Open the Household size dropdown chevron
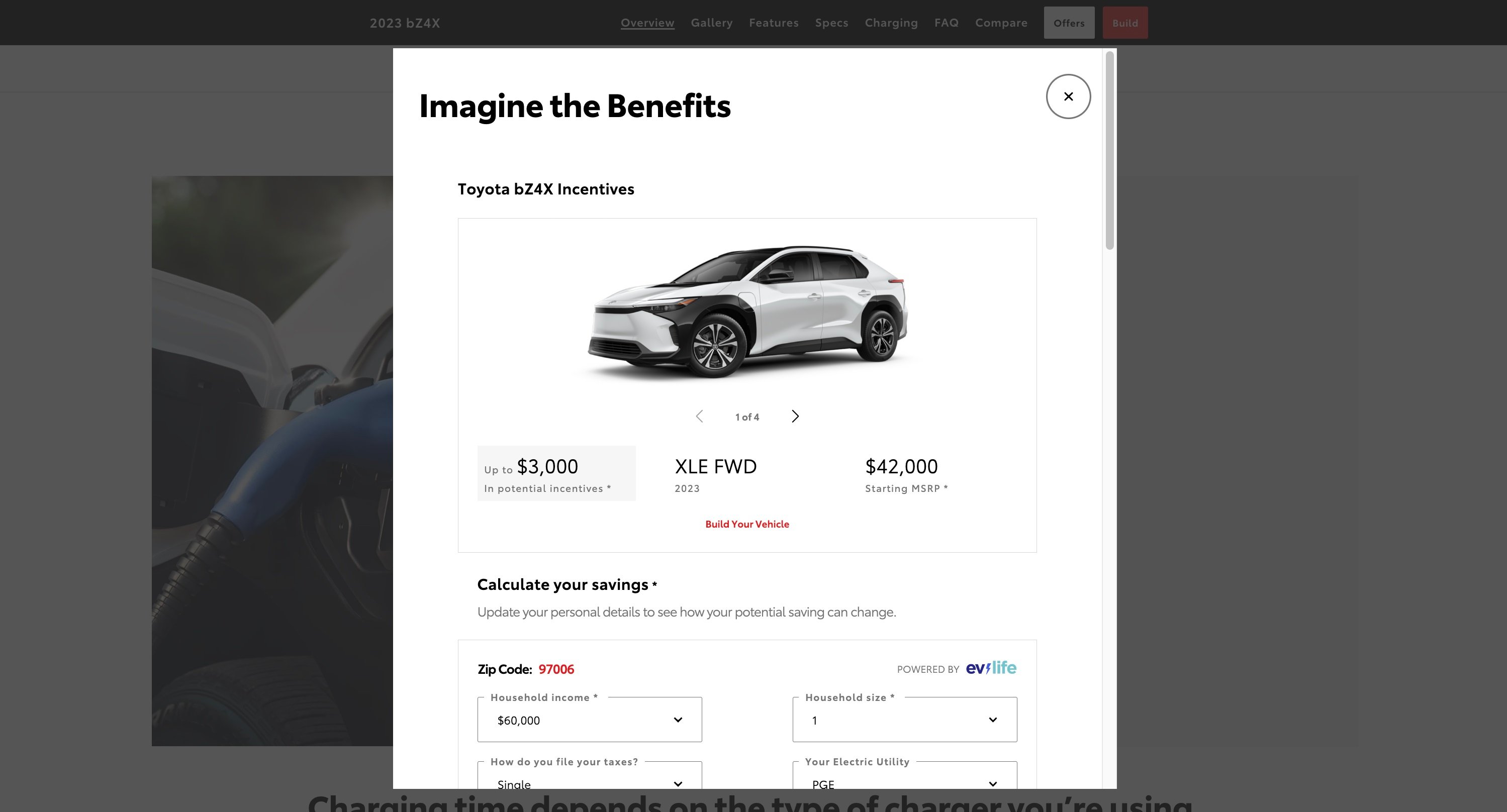This screenshot has height=812, width=1507. click(x=992, y=720)
